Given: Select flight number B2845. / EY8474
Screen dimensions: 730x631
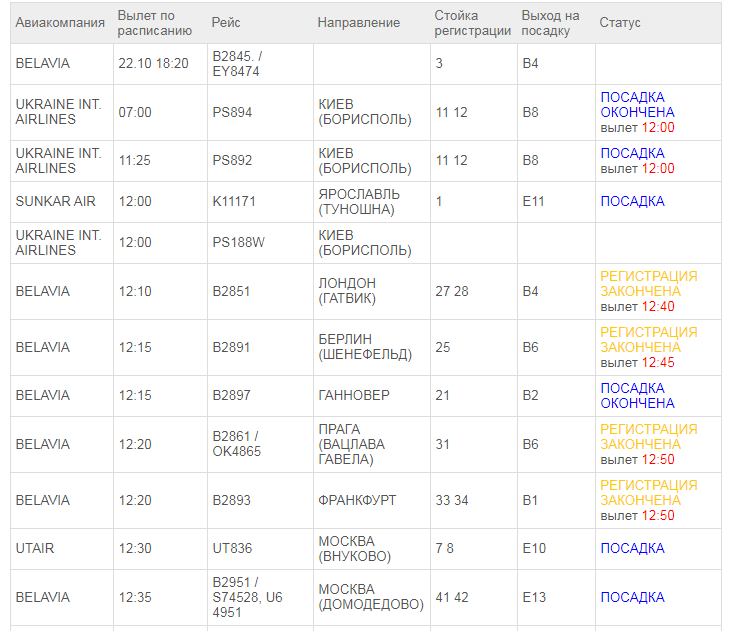Looking at the screenshot, I should coord(237,64).
